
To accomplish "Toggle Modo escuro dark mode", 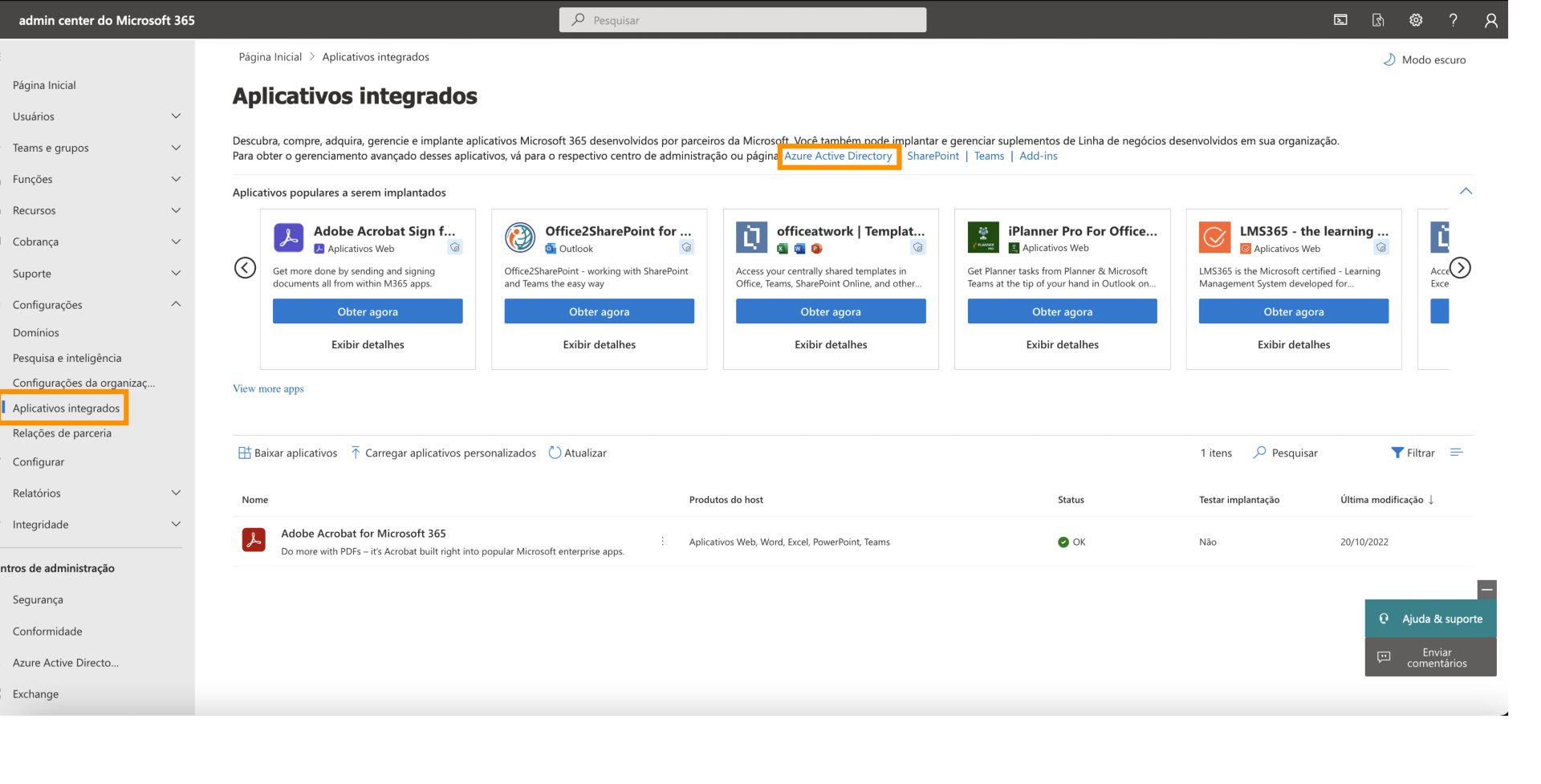I will coord(1424,59).
